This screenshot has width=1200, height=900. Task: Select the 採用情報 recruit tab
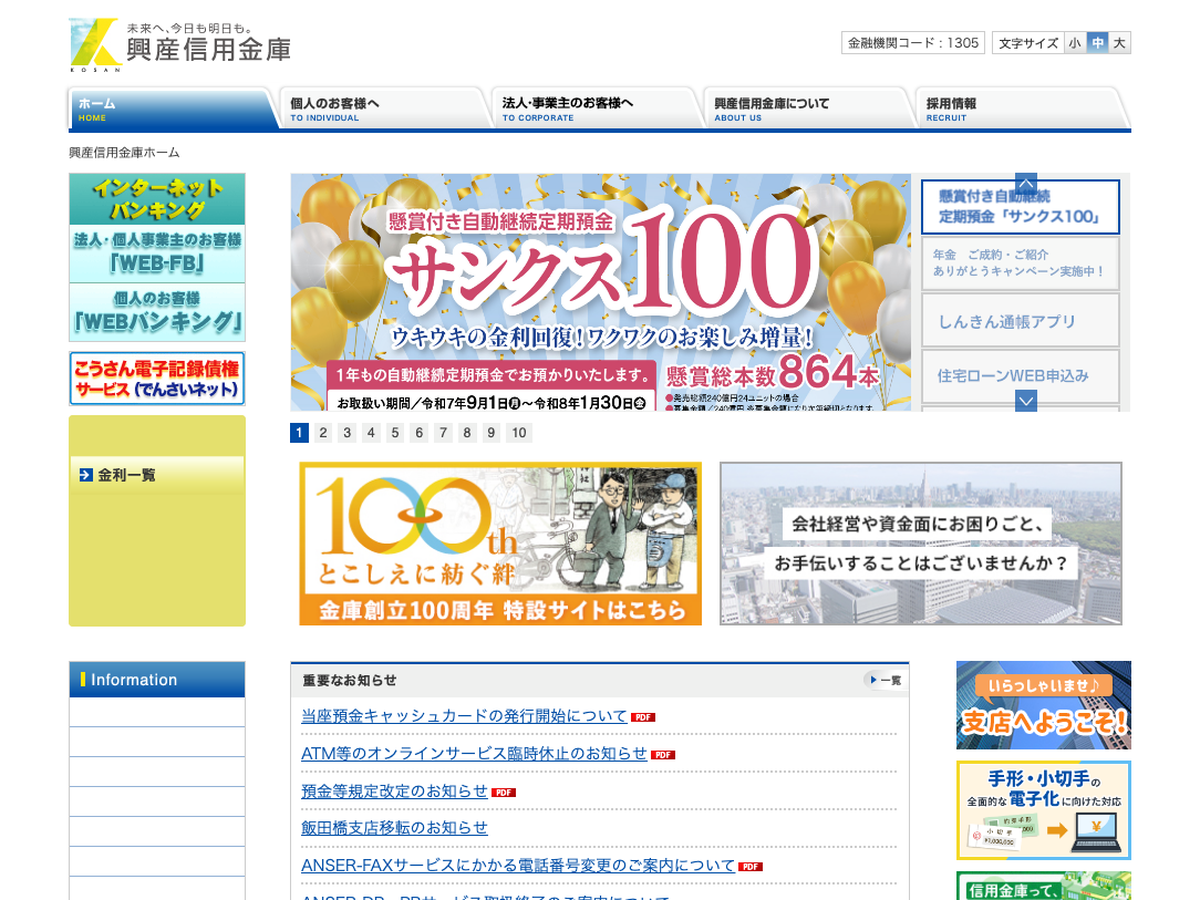[x=1020, y=108]
